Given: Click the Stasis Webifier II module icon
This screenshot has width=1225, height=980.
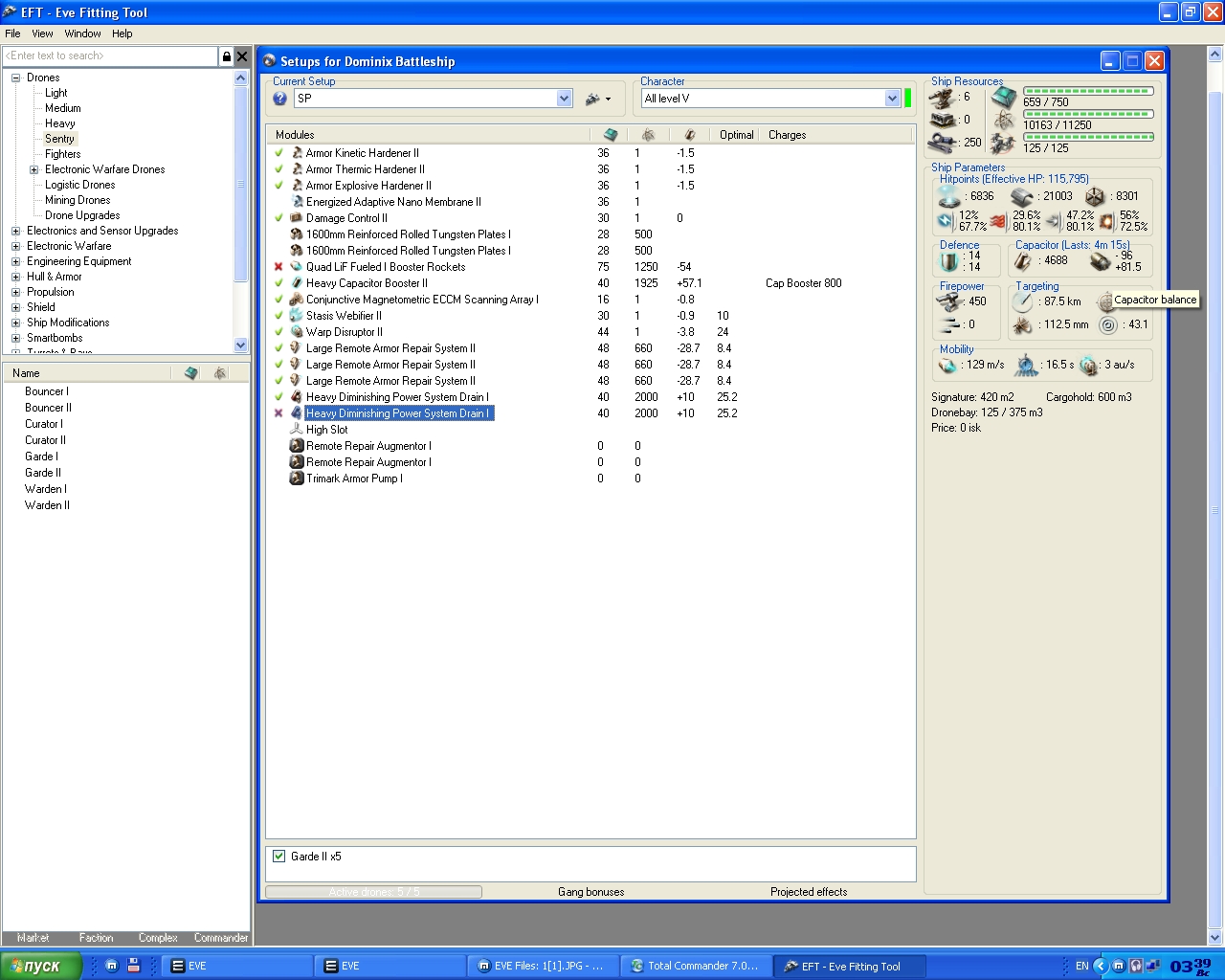Looking at the screenshot, I should coord(297,316).
